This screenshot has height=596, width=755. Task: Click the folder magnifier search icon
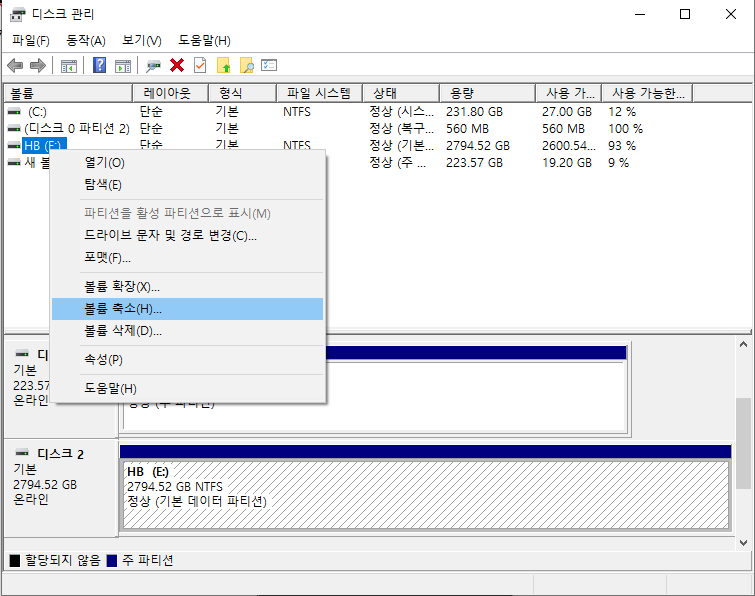pyautogui.click(x=247, y=65)
